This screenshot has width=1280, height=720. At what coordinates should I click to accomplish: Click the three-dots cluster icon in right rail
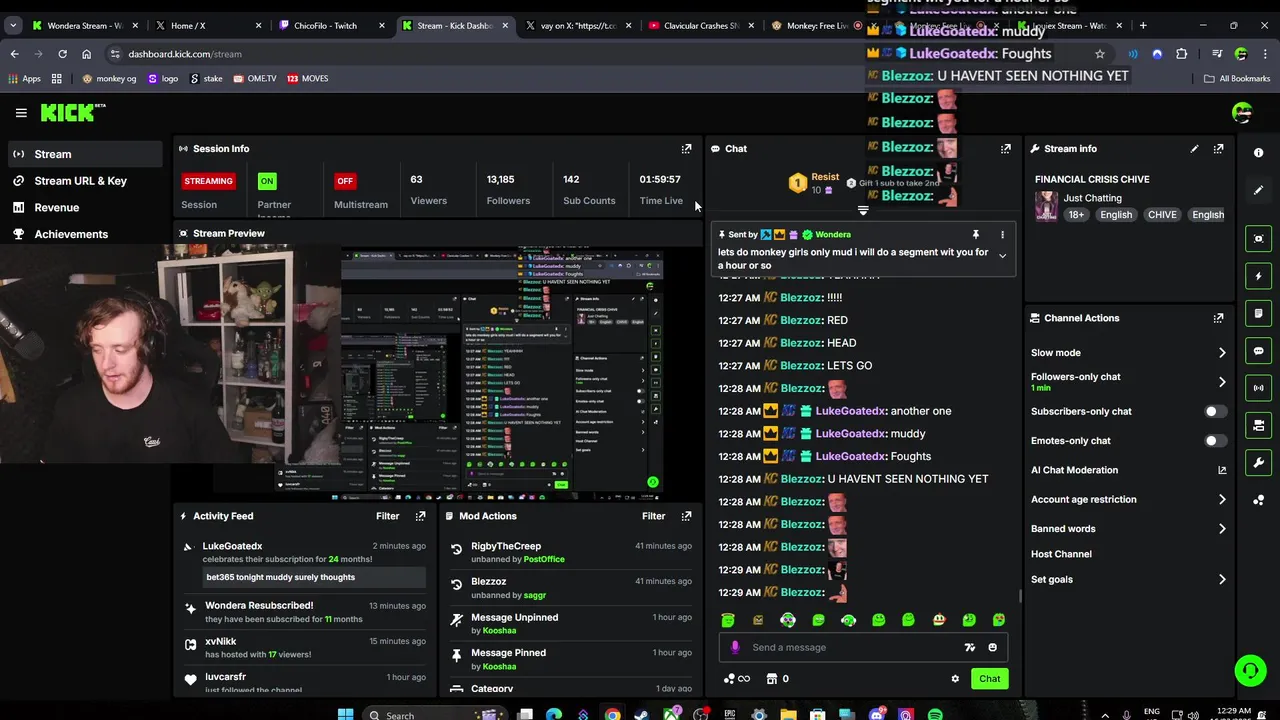pyautogui.click(x=1259, y=500)
